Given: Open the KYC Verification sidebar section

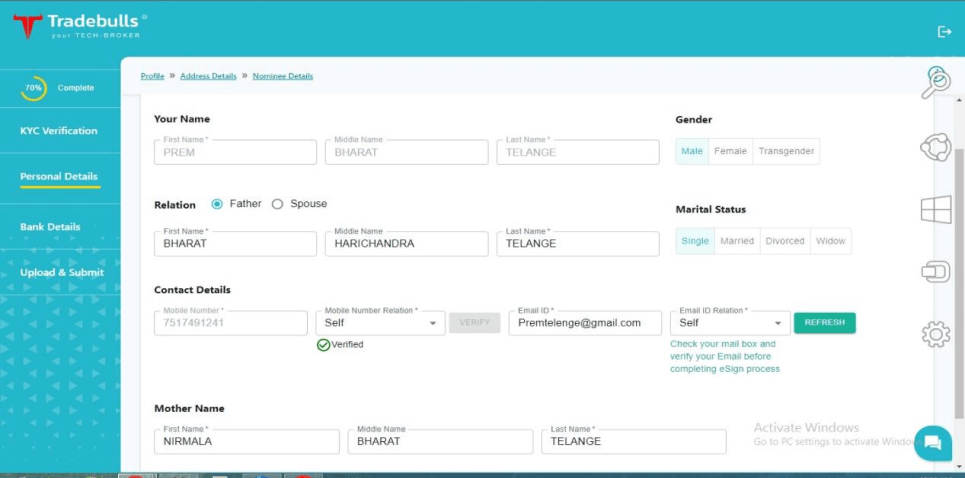Looking at the screenshot, I should coord(59,131).
